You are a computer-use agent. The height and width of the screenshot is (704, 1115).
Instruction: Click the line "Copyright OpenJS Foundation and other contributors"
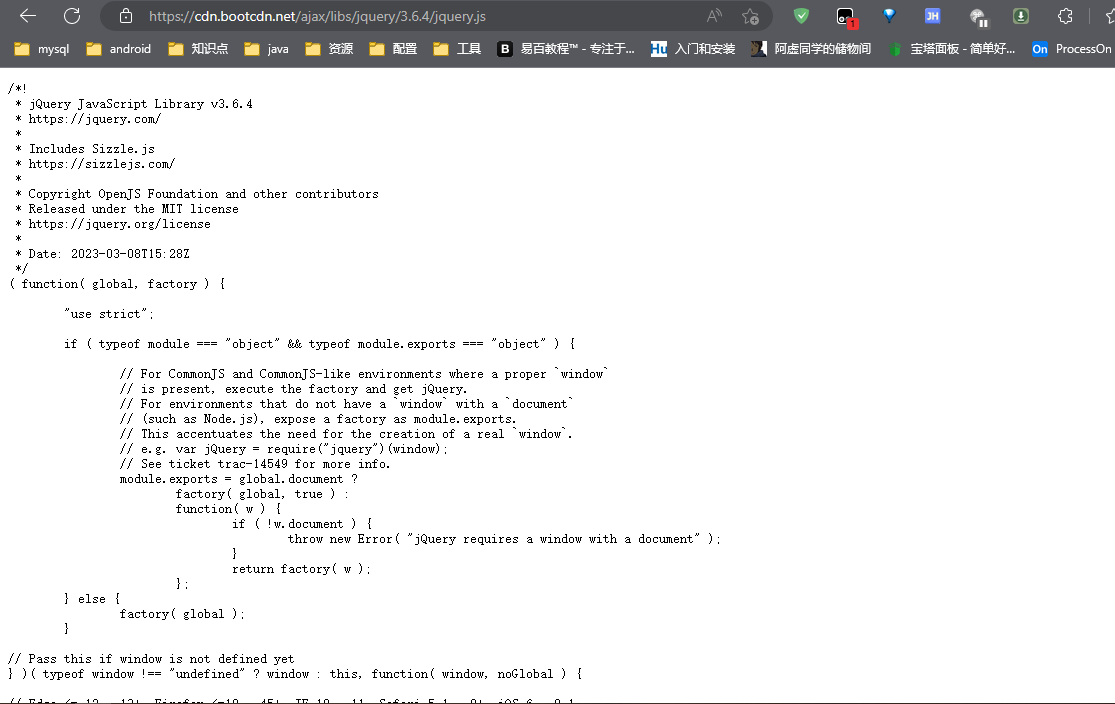(x=203, y=193)
